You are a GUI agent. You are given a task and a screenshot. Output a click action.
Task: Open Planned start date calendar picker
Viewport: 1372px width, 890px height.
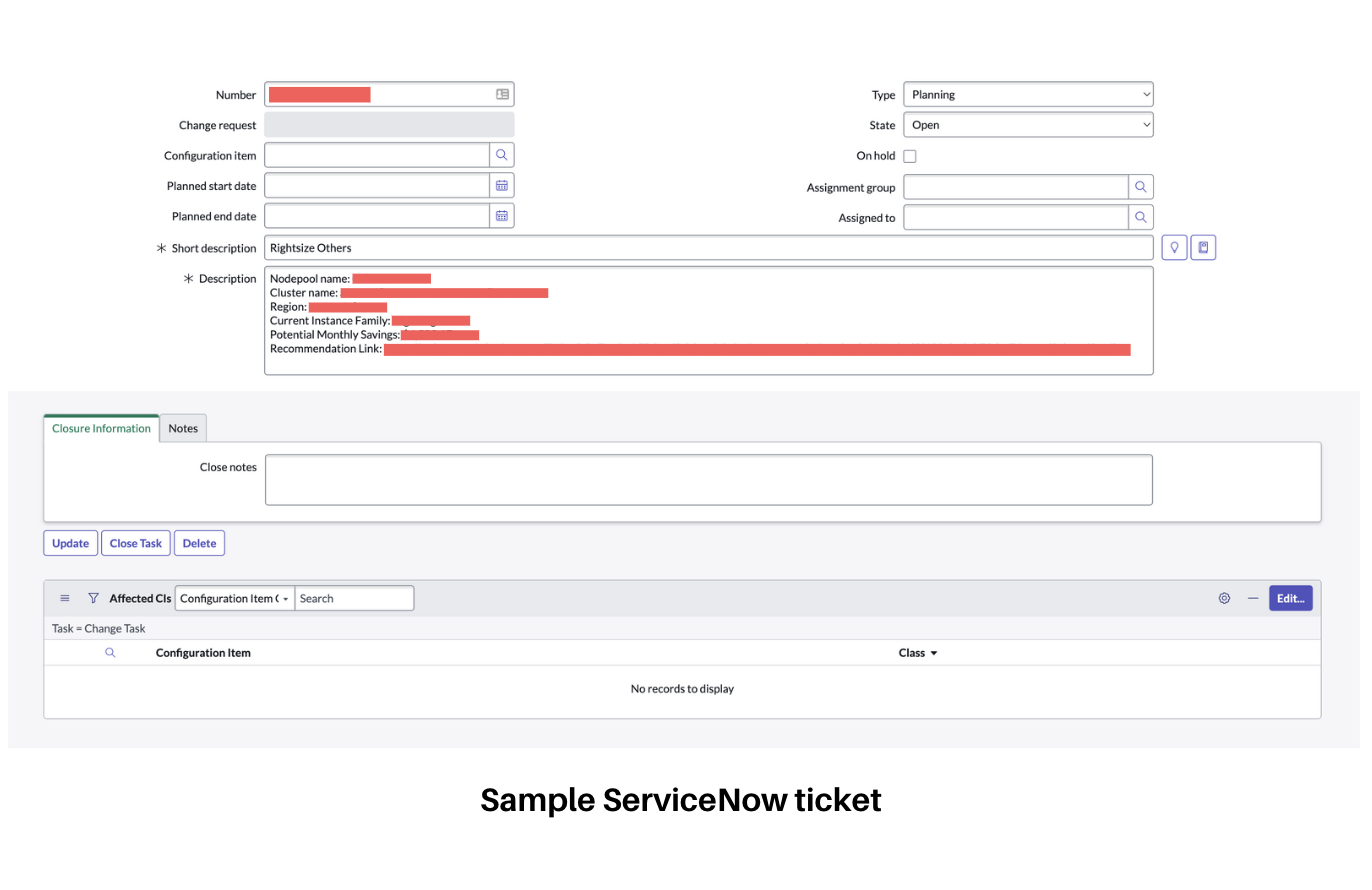coord(502,186)
